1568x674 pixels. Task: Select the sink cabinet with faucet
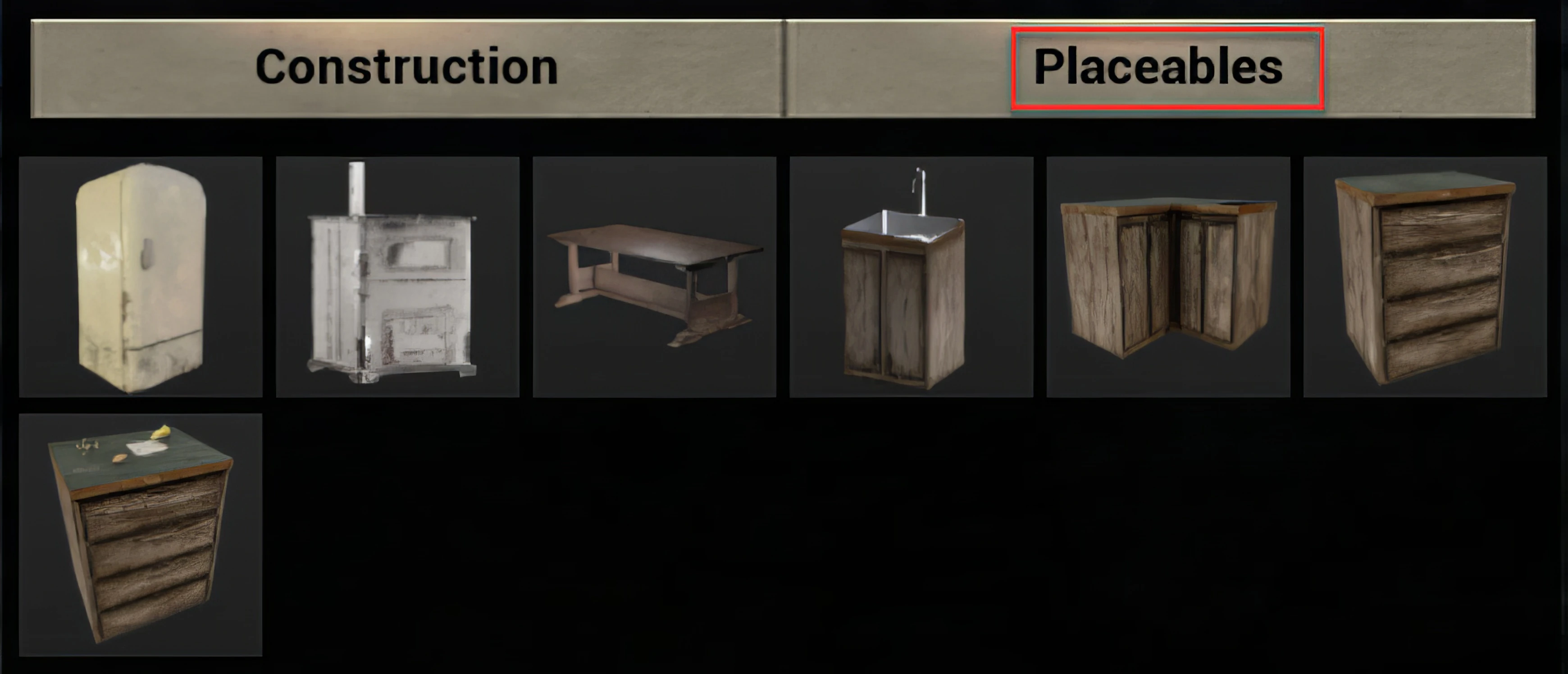[911, 277]
